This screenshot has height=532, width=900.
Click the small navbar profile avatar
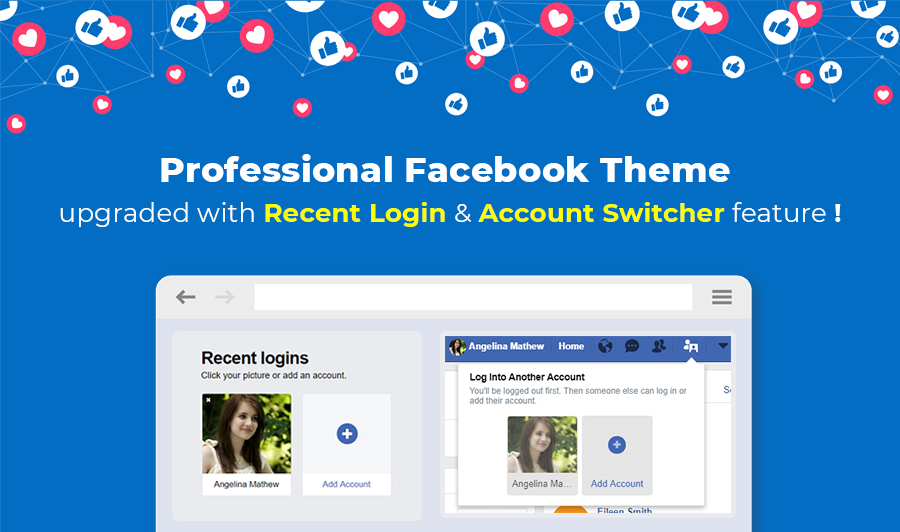457,347
